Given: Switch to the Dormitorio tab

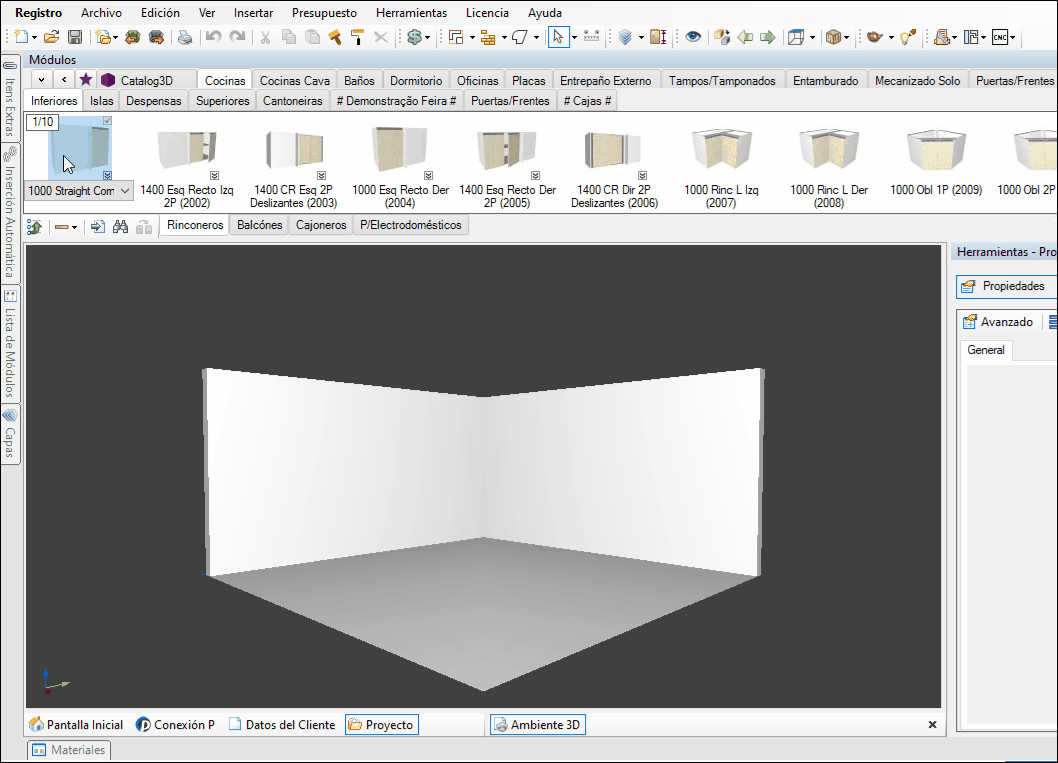Looking at the screenshot, I should click(416, 80).
